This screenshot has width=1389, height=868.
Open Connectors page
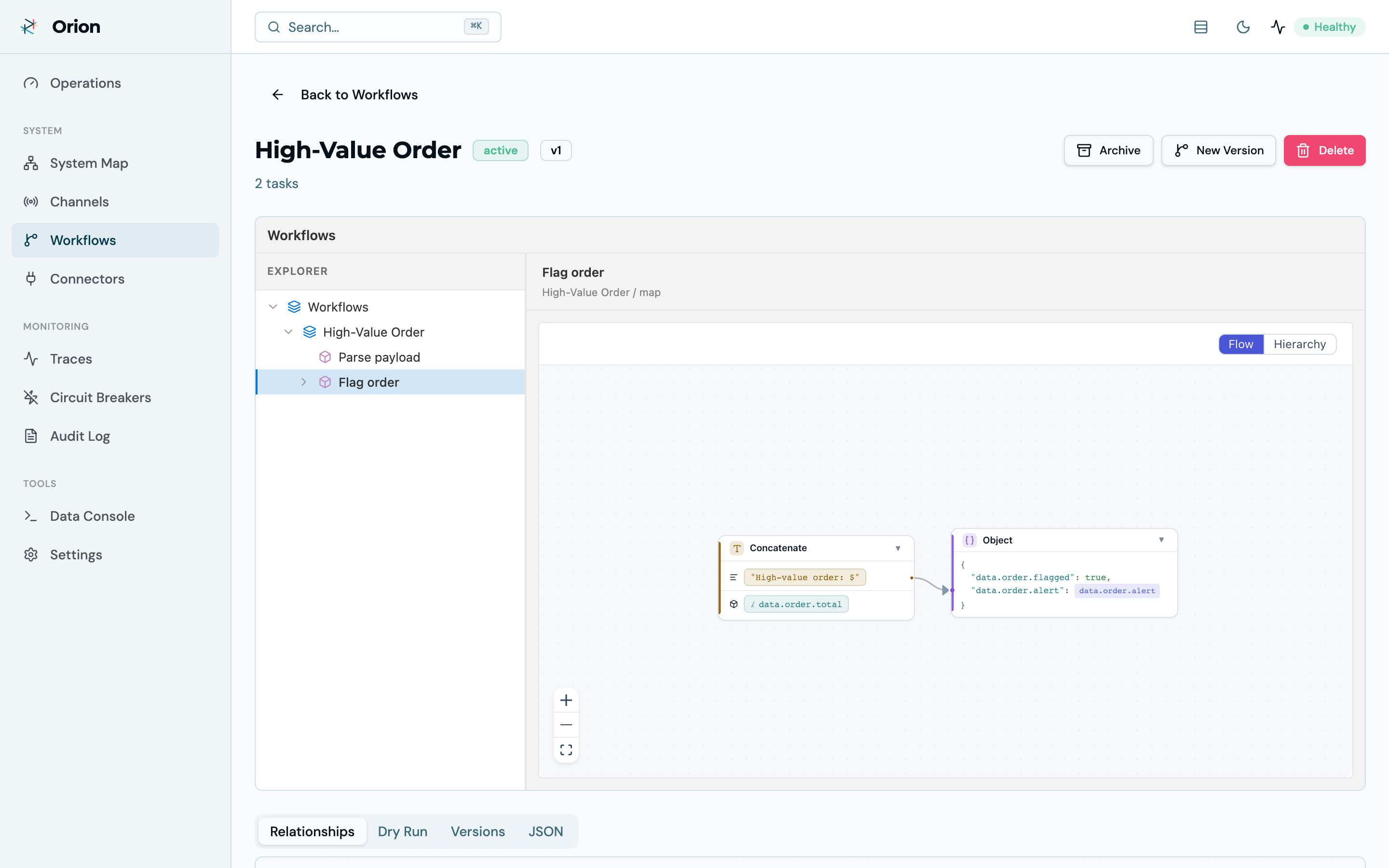115,278
